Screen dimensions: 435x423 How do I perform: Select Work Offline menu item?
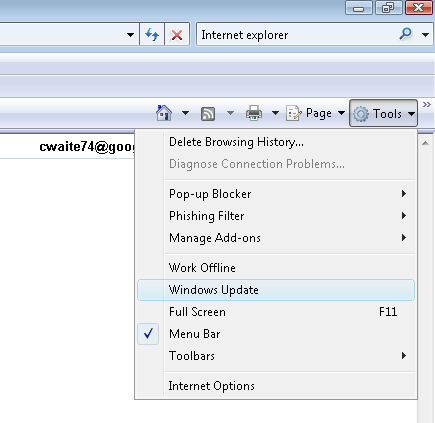pos(276,268)
